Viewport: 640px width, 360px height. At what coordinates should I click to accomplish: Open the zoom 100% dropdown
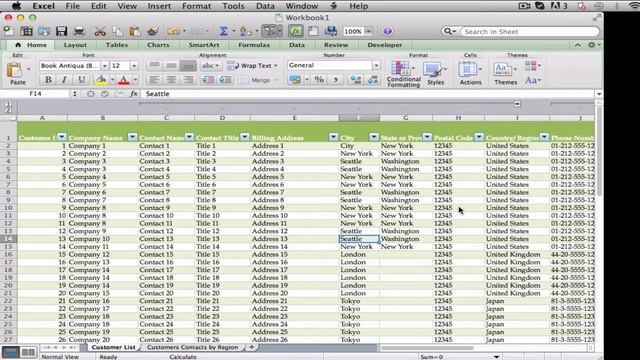[369, 31]
